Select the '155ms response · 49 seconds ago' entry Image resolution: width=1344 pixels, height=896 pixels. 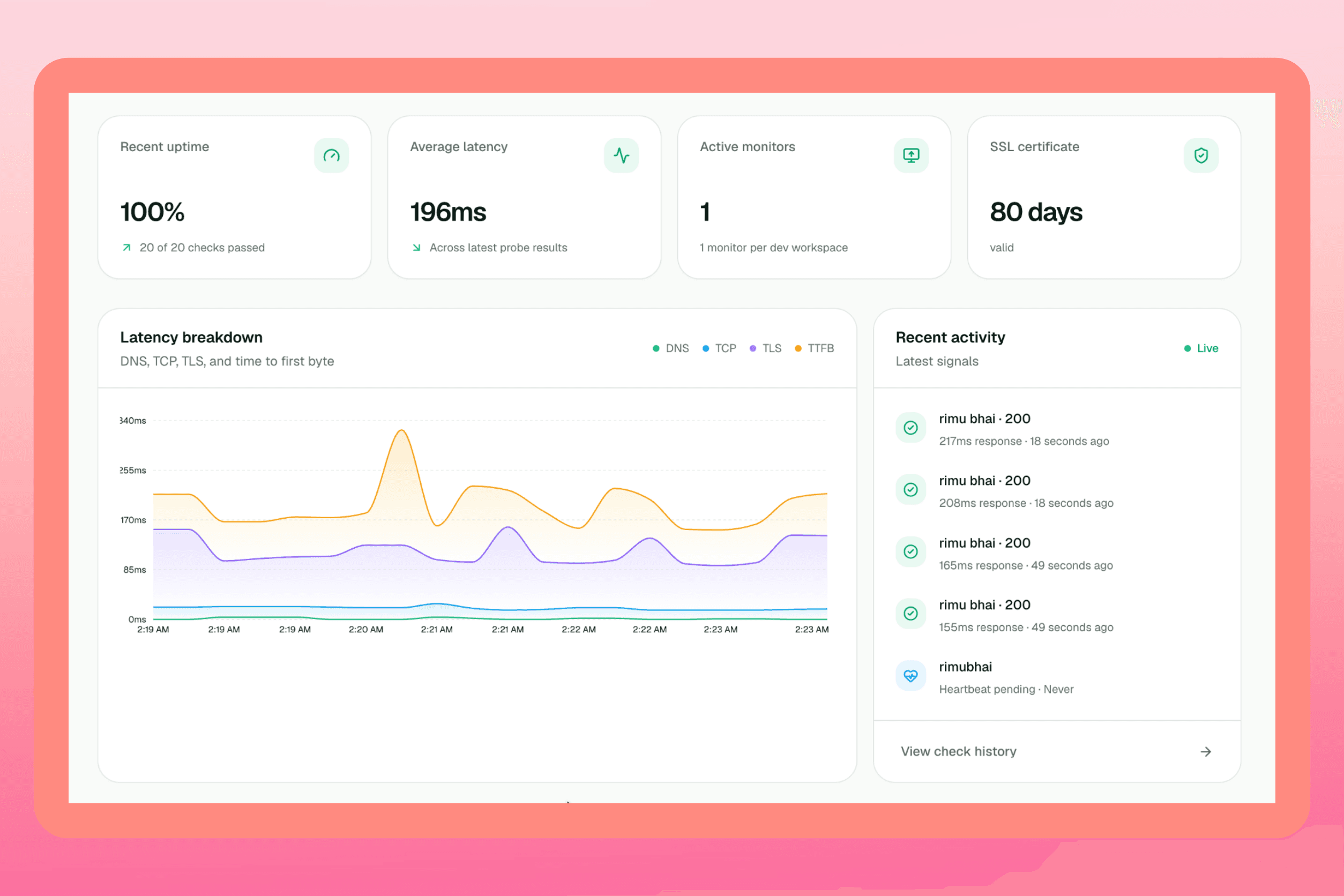tap(1057, 615)
